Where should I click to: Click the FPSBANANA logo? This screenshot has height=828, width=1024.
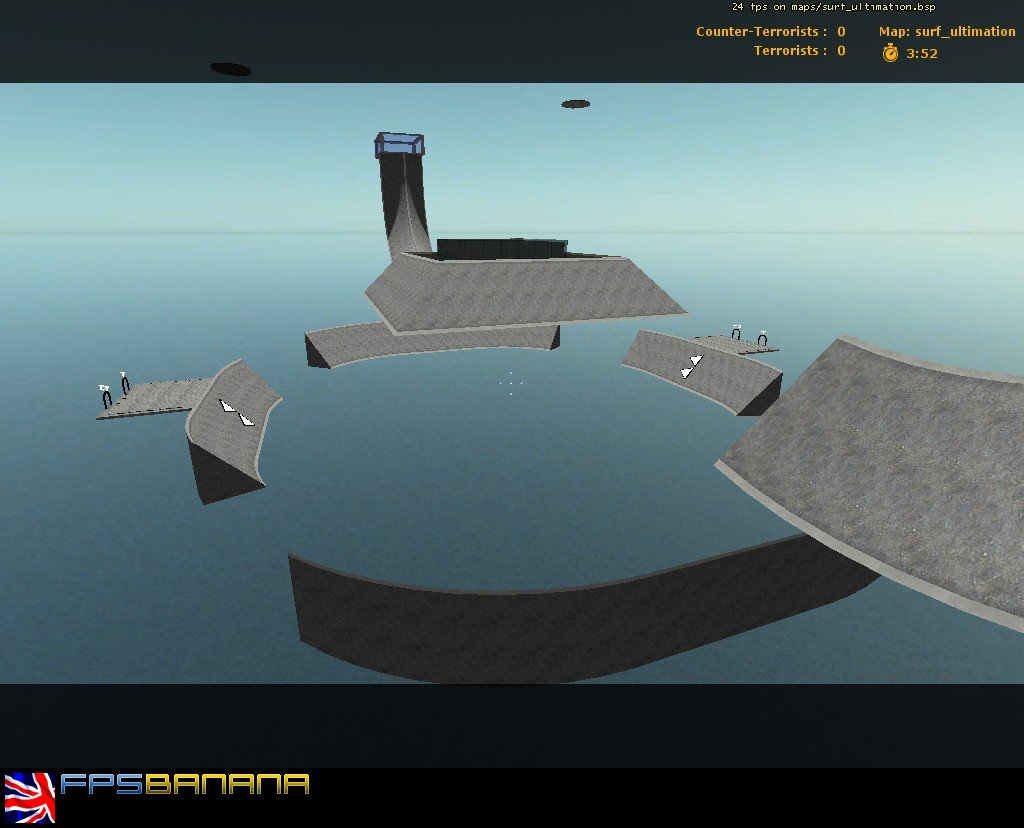click(x=185, y=785)
